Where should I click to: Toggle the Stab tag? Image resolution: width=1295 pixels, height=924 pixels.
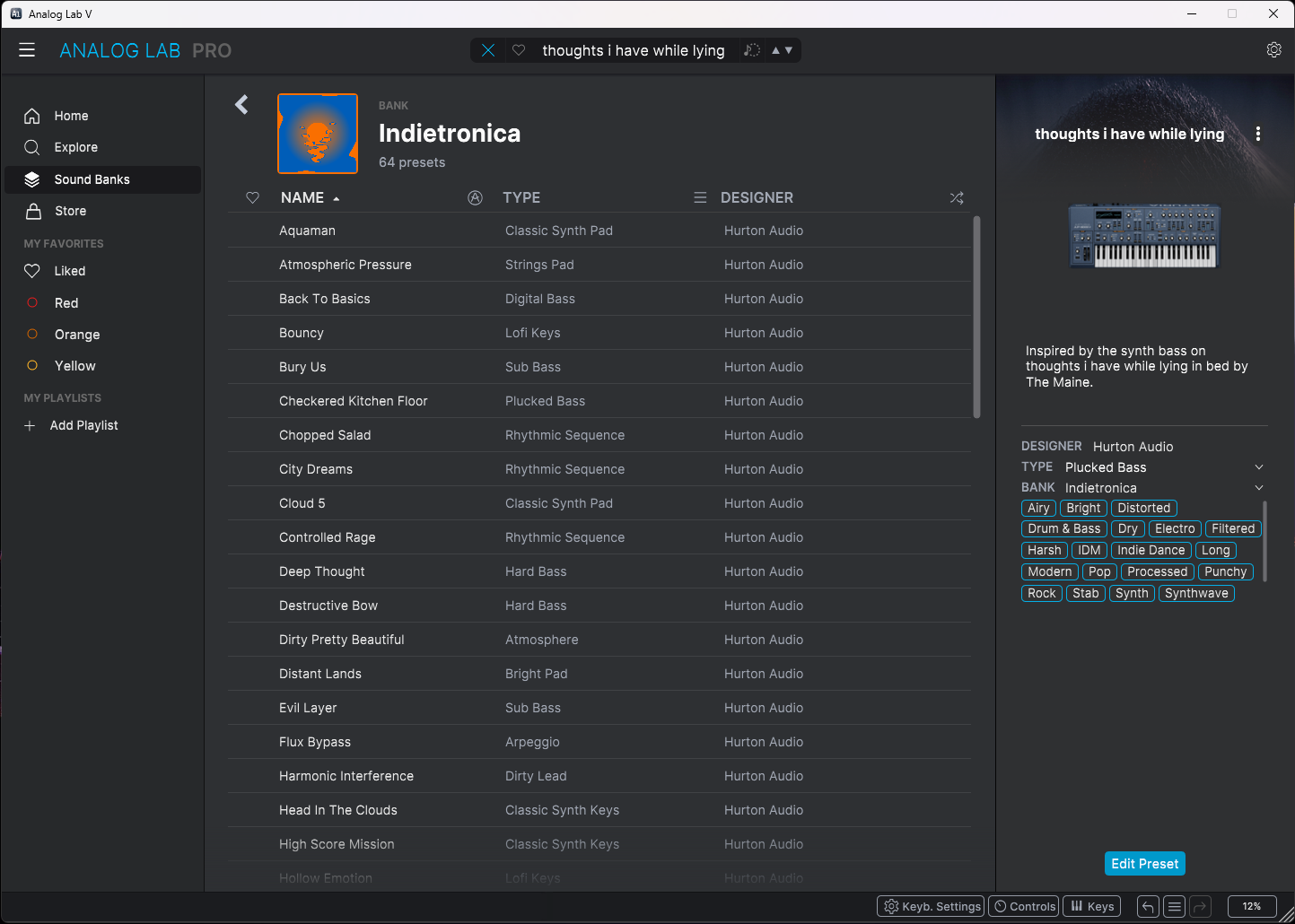(x=1086, y=593)
